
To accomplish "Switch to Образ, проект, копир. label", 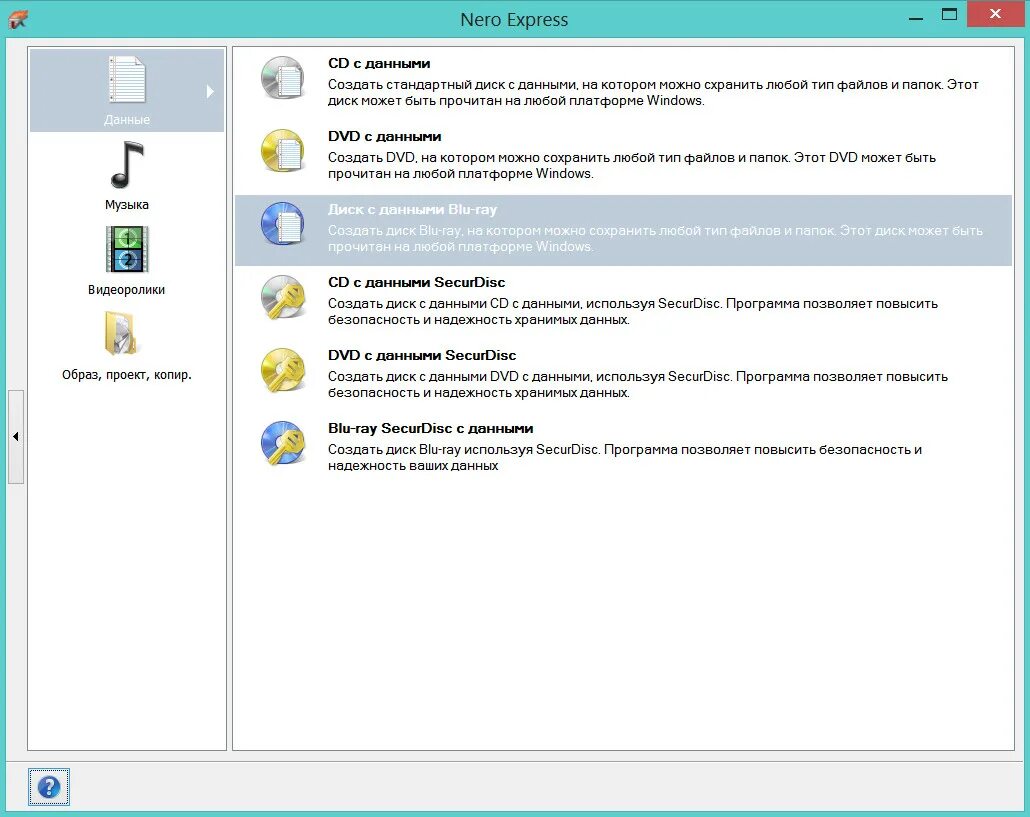I will [x=127, y=374].
